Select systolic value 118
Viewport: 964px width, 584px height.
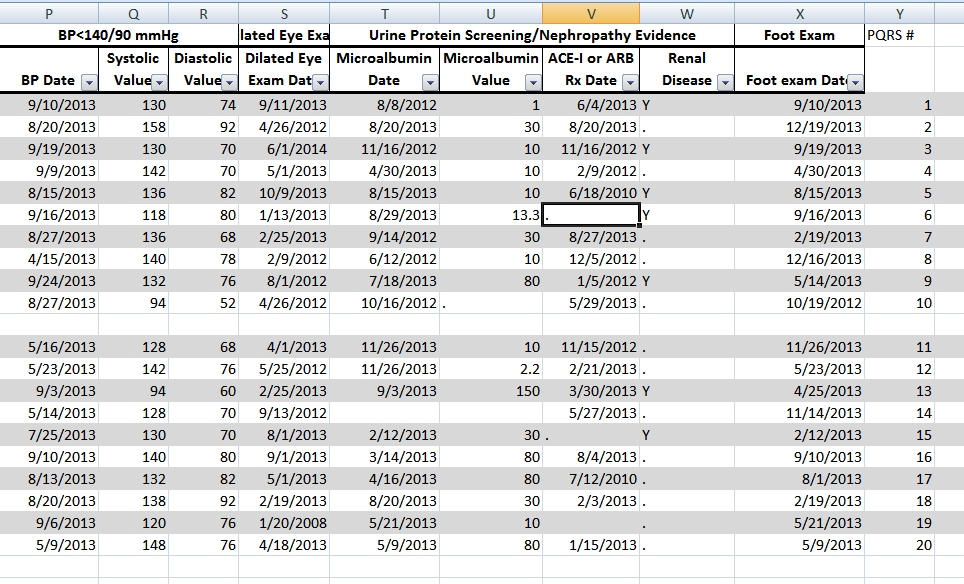click(x=133, y=215)
